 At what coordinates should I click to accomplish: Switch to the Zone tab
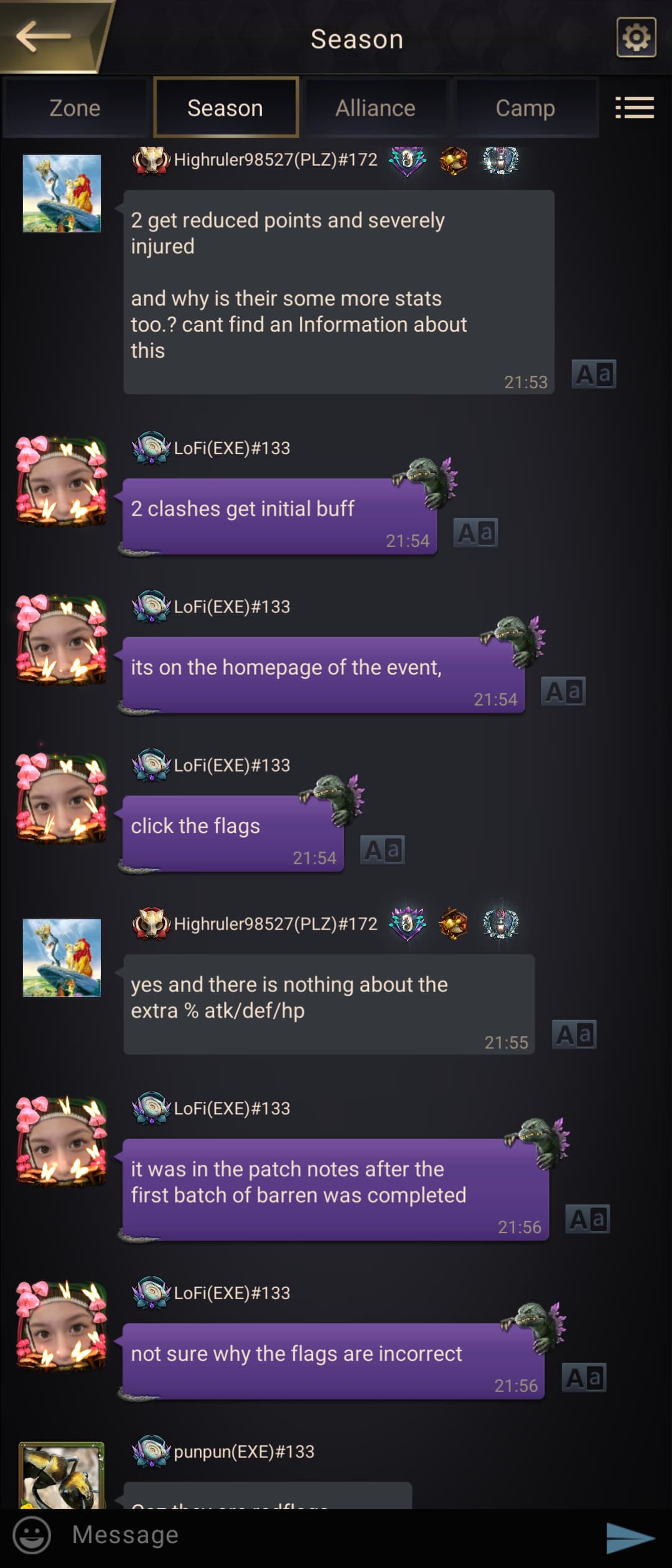click(75, 108)
